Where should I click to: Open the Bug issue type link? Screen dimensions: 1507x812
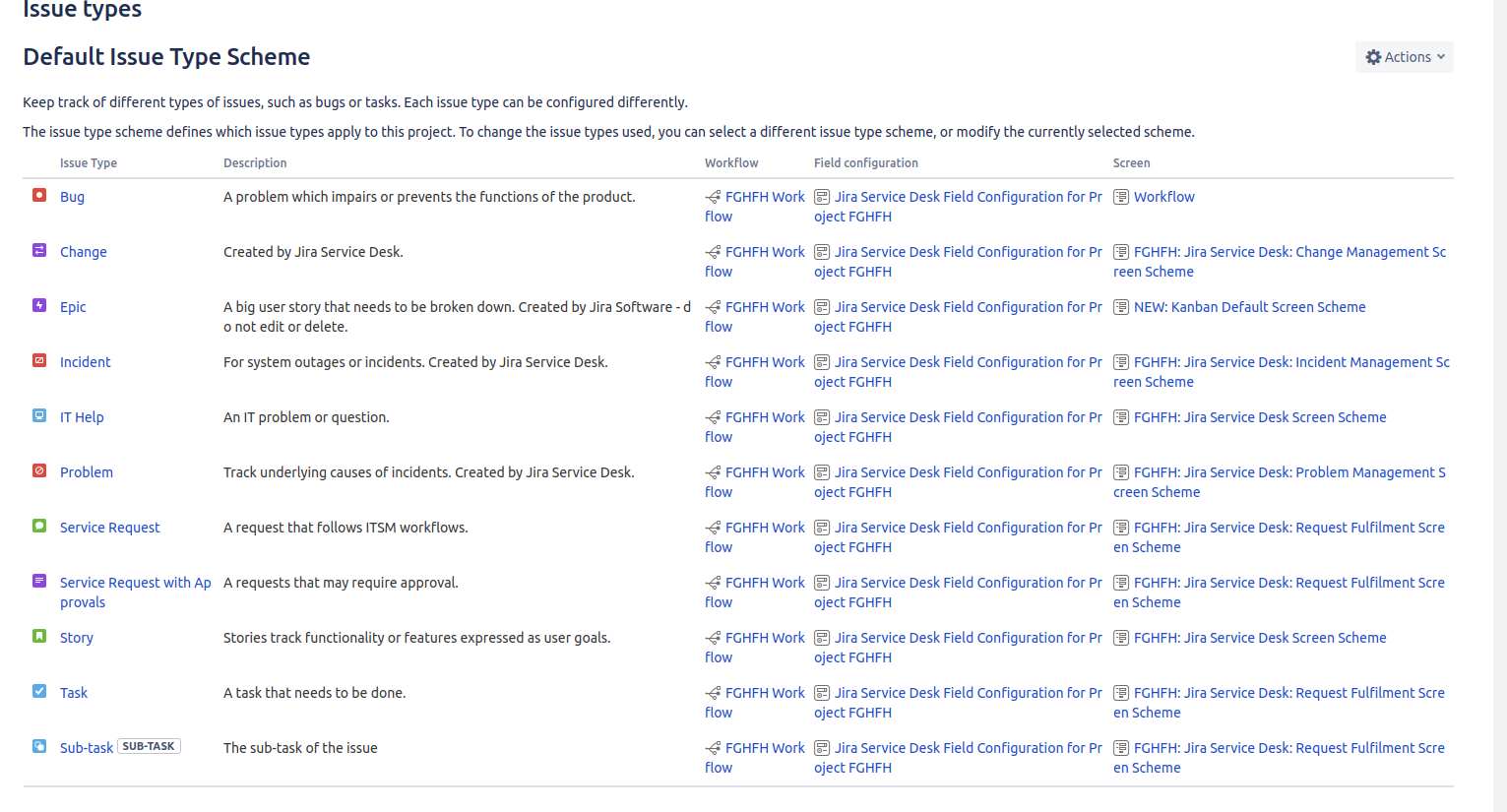pos(72,197)
